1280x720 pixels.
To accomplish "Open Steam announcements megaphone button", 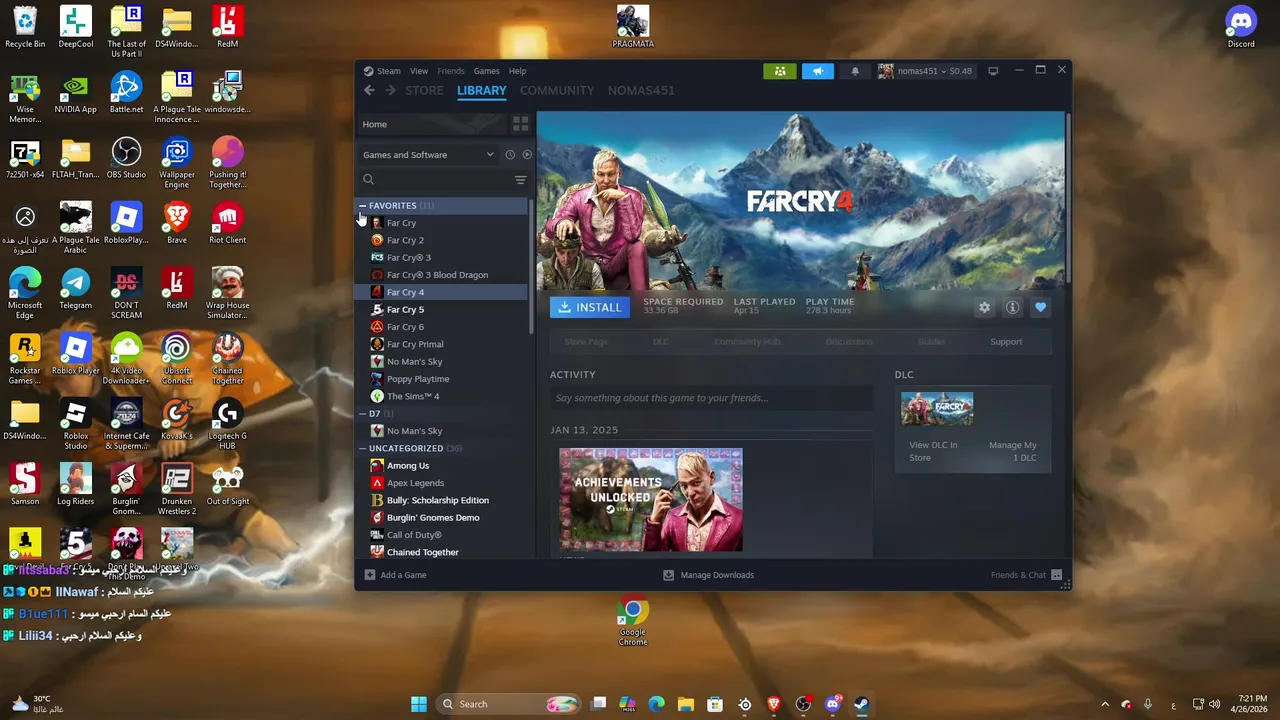I will pos(817,71).
